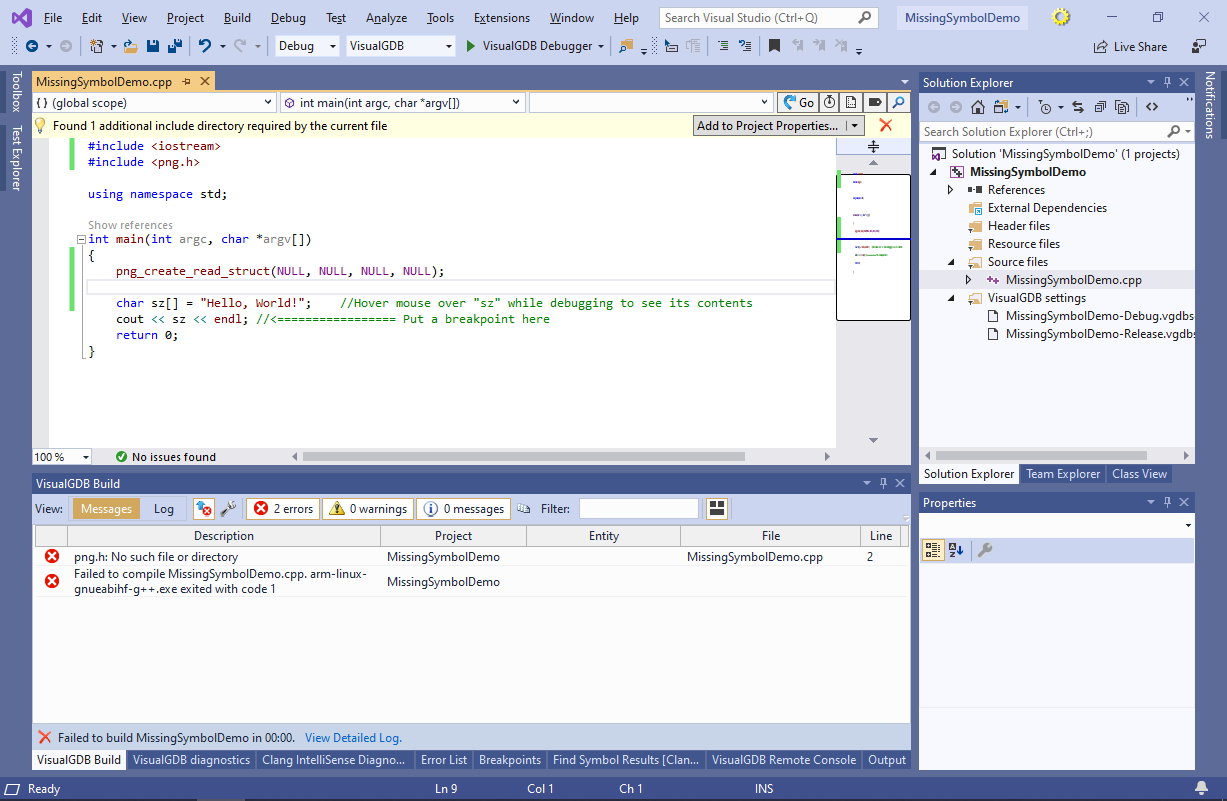Click Search Solution Explorer input field
This screenshot has height=801, width=1227.
1056,131
